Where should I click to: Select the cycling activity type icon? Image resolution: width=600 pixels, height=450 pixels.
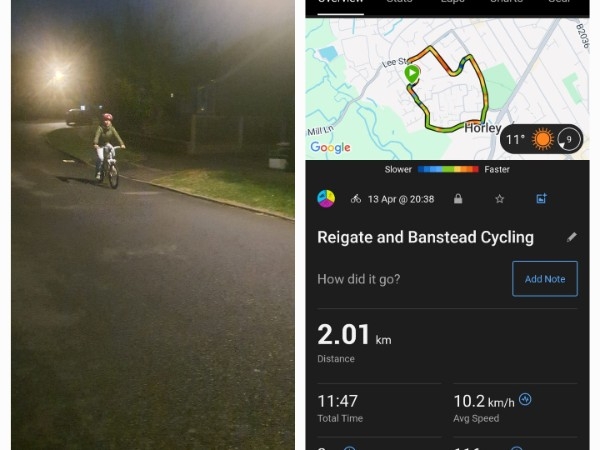tap(355, 199)
